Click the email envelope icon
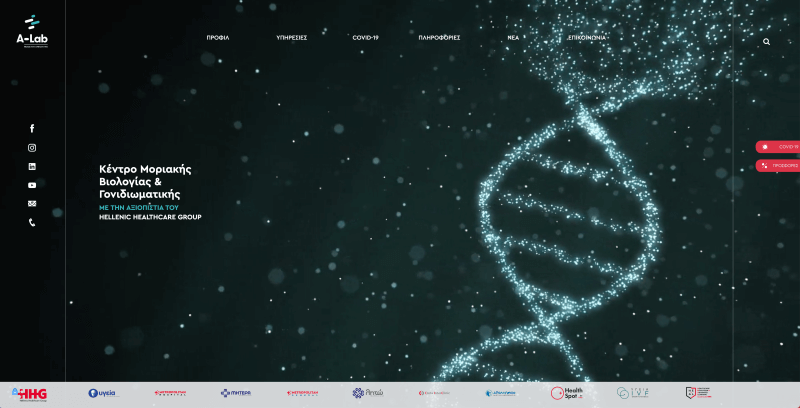This screenshot has width=800, height=408. 32,203
